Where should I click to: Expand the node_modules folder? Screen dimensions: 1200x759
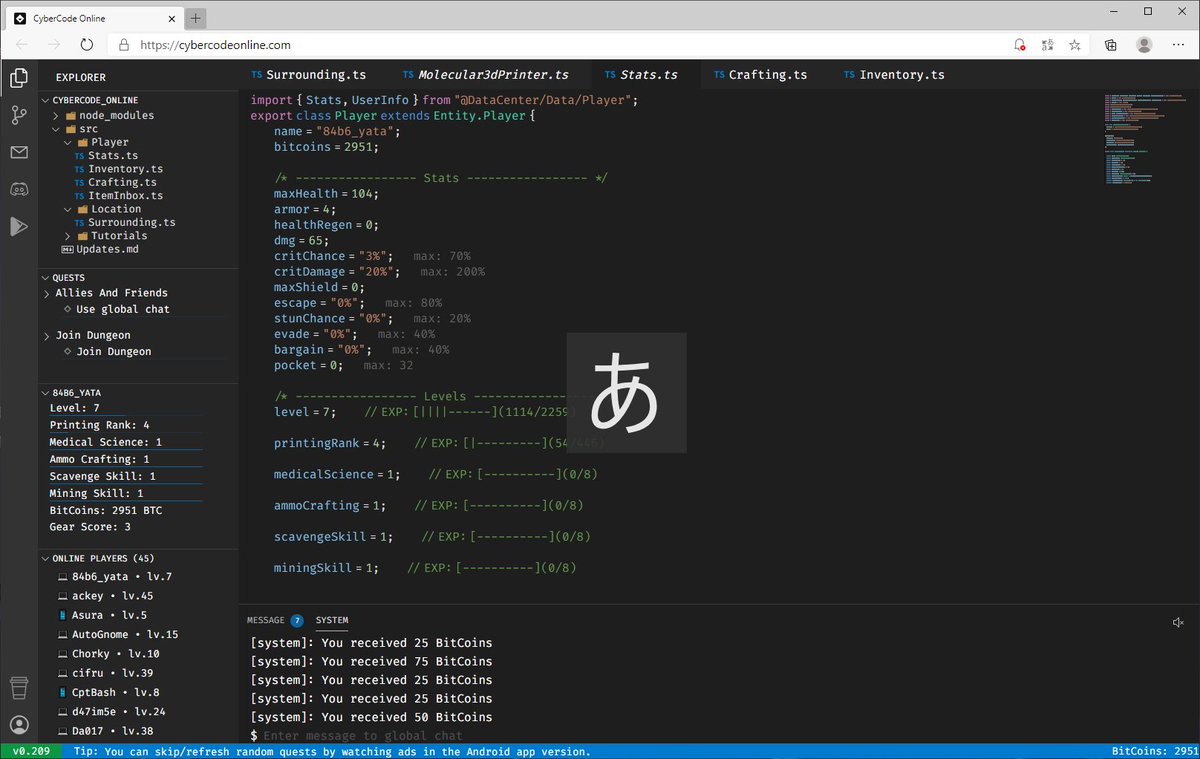(57, 115)
